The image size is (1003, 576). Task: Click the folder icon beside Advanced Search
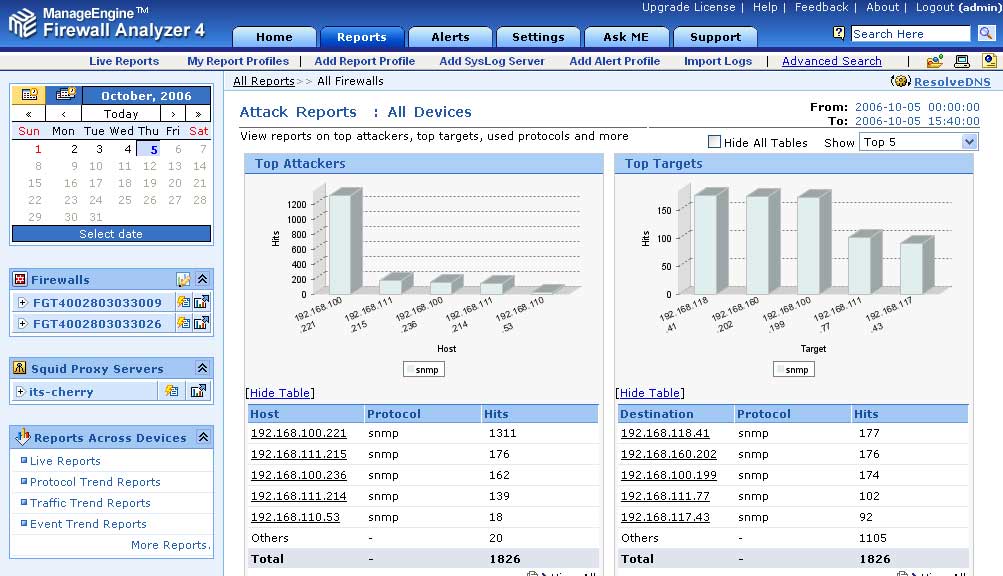[x=934, y=62]
